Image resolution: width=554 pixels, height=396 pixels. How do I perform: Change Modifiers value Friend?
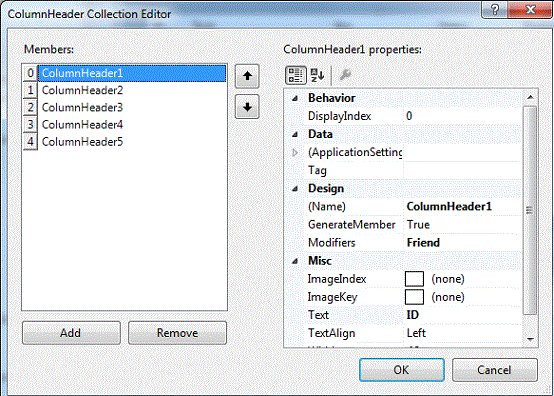point(462,243)
